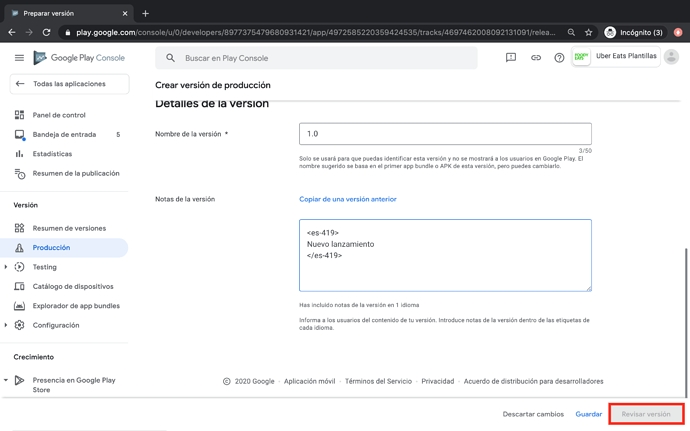Viewport: 690px width, 431px height.
Task: Open Acuerdo de distribución para desarrolladores link
Action: (x=533, y=381)
